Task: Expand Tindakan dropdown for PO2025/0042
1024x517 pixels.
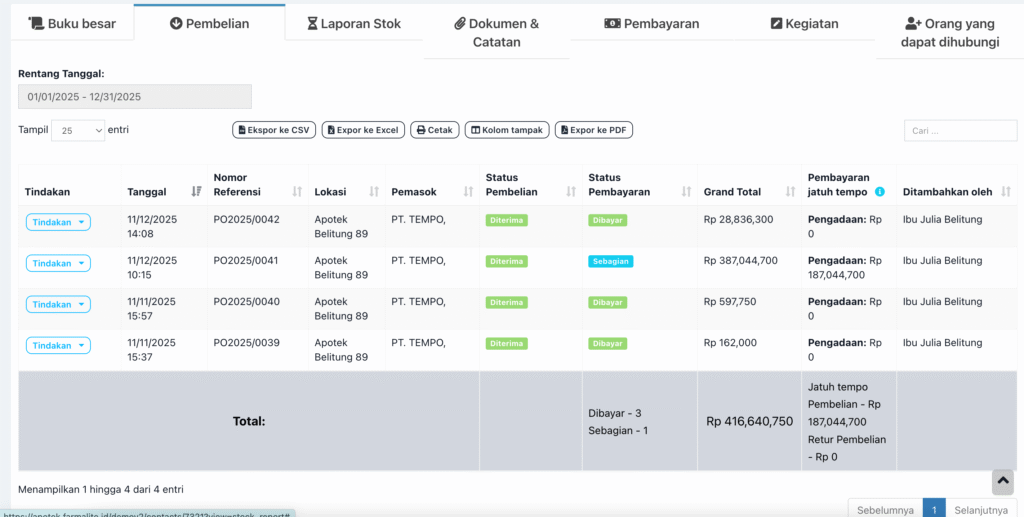Action: click(x=58, y=222)
